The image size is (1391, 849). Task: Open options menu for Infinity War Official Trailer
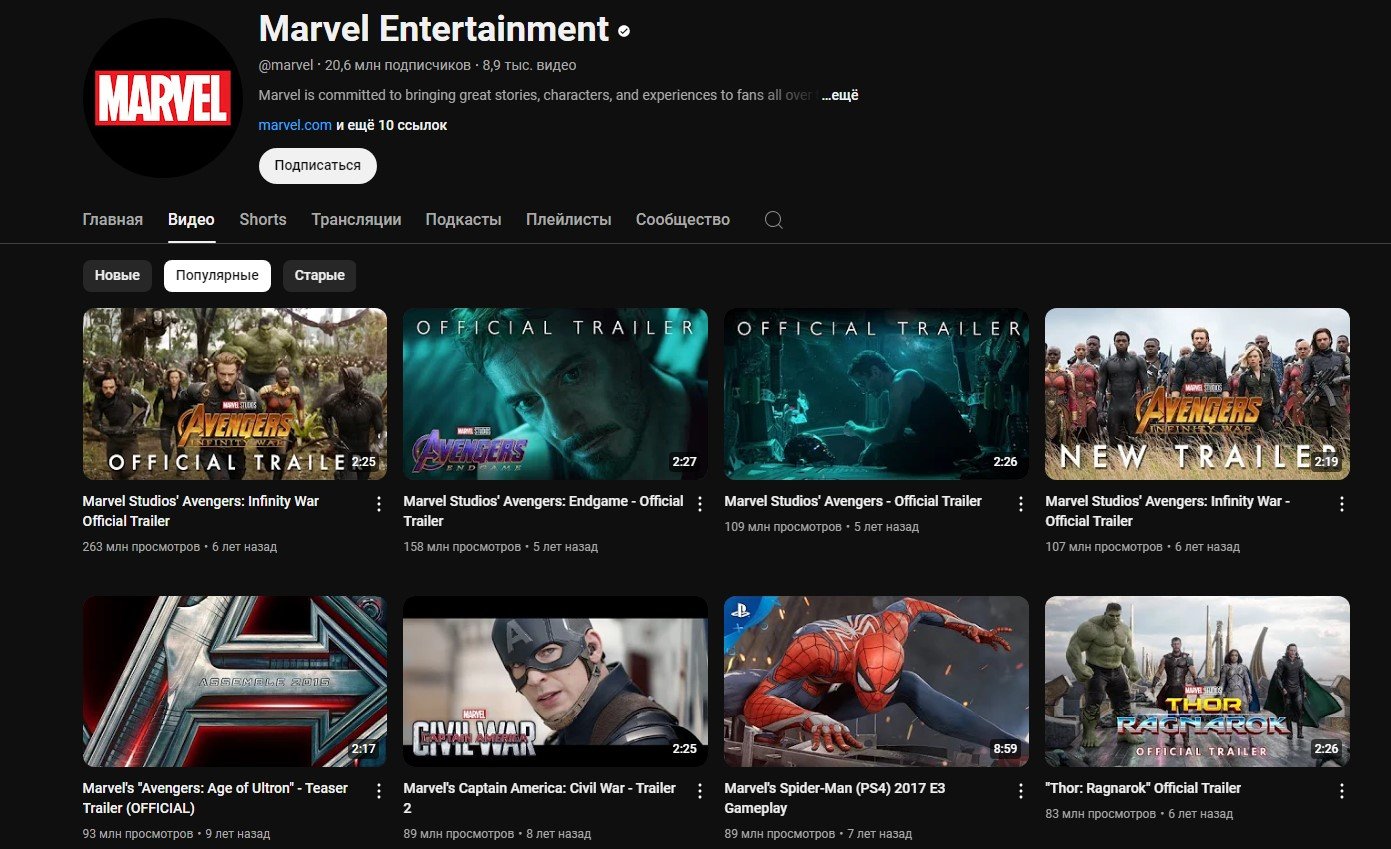[x=379, y=504]
